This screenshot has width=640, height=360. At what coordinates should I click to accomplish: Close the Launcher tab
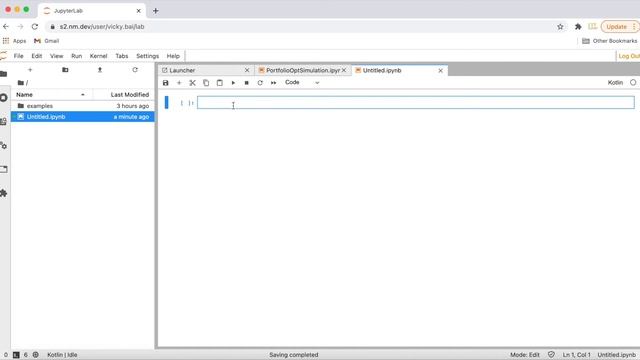click(247, 70)
